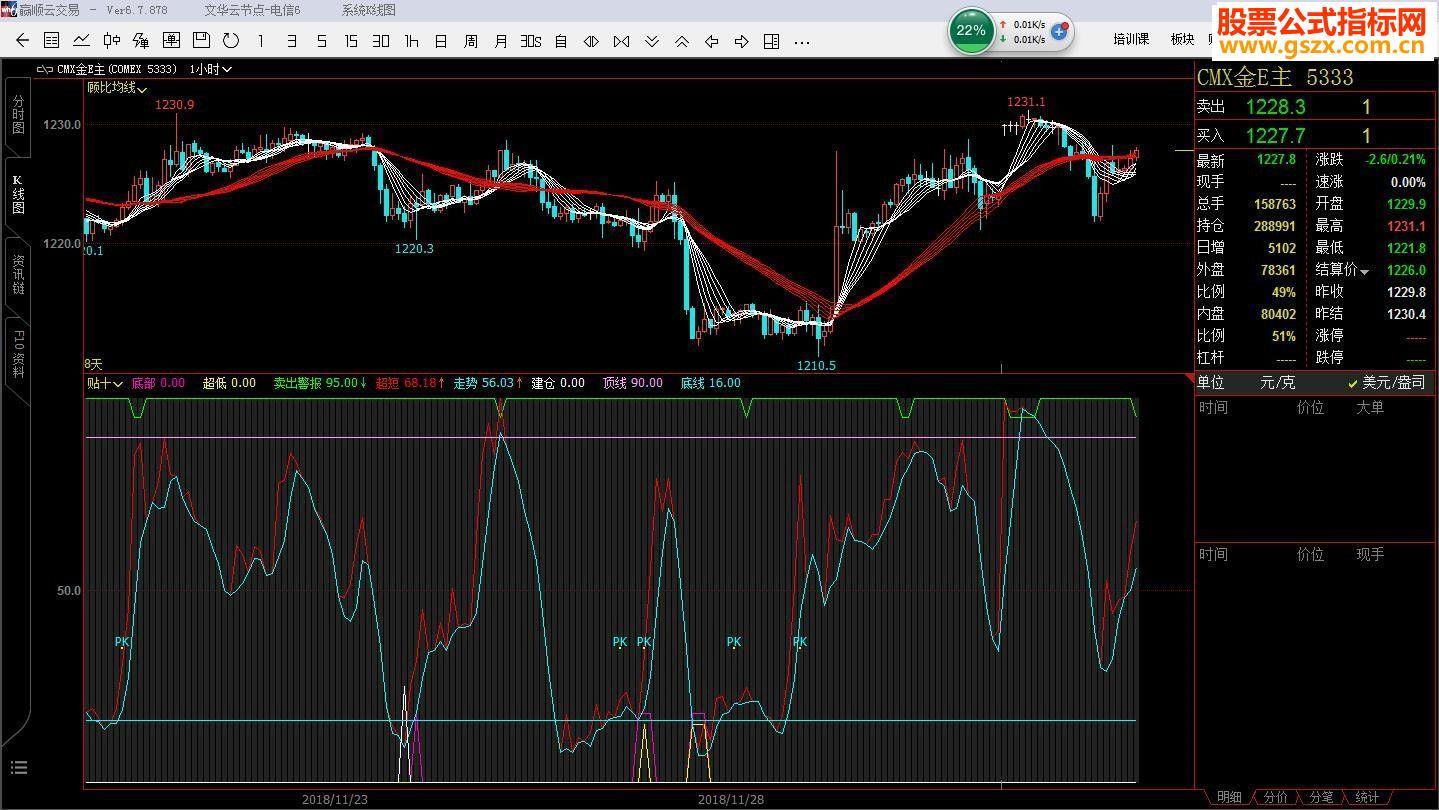Viewport: 1439px width, 810px height.
Task: Click the 培训课 link
Action: [1131, 39]
